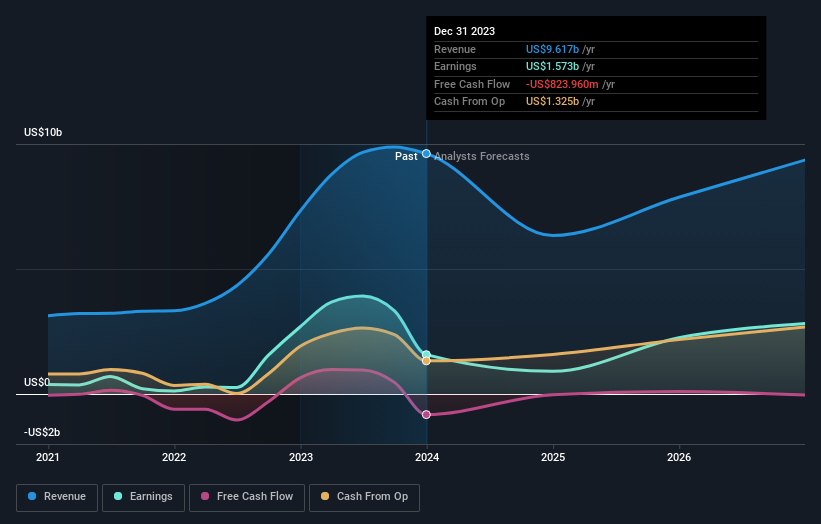Image resolution: width=821 pixels, height=524 pixels.
Task: Toggle the Revenue legend button
Action: click(x=57, y=497)
